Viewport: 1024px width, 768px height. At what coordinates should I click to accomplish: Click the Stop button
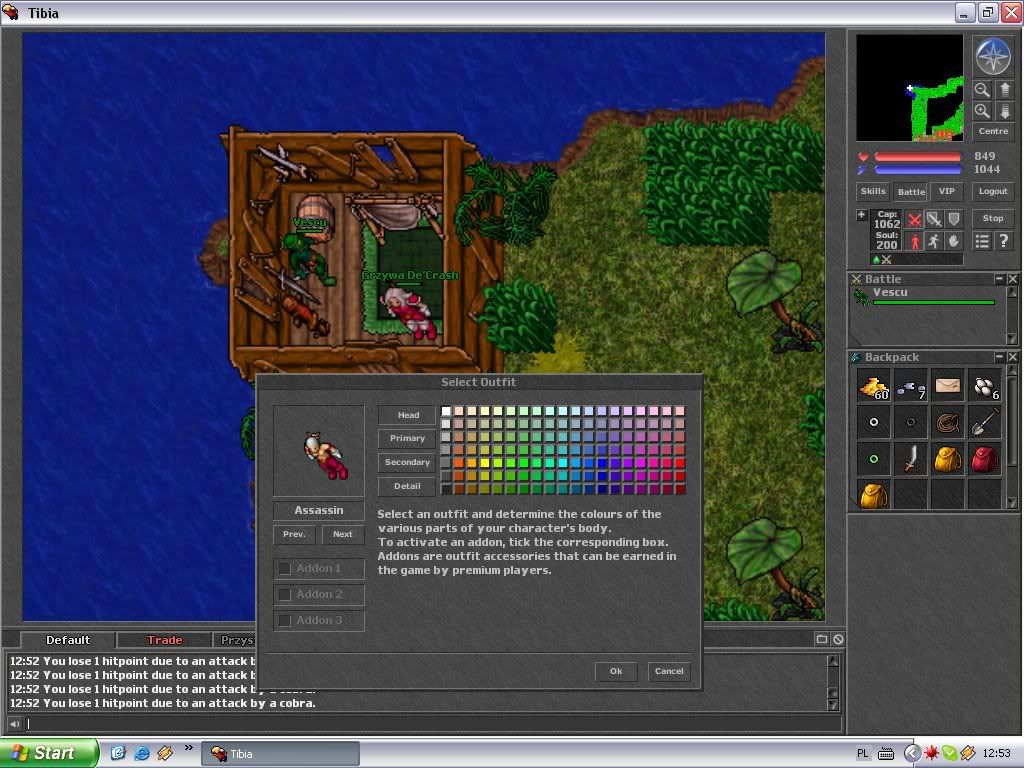pyautogui.click(x=993, y=218)
